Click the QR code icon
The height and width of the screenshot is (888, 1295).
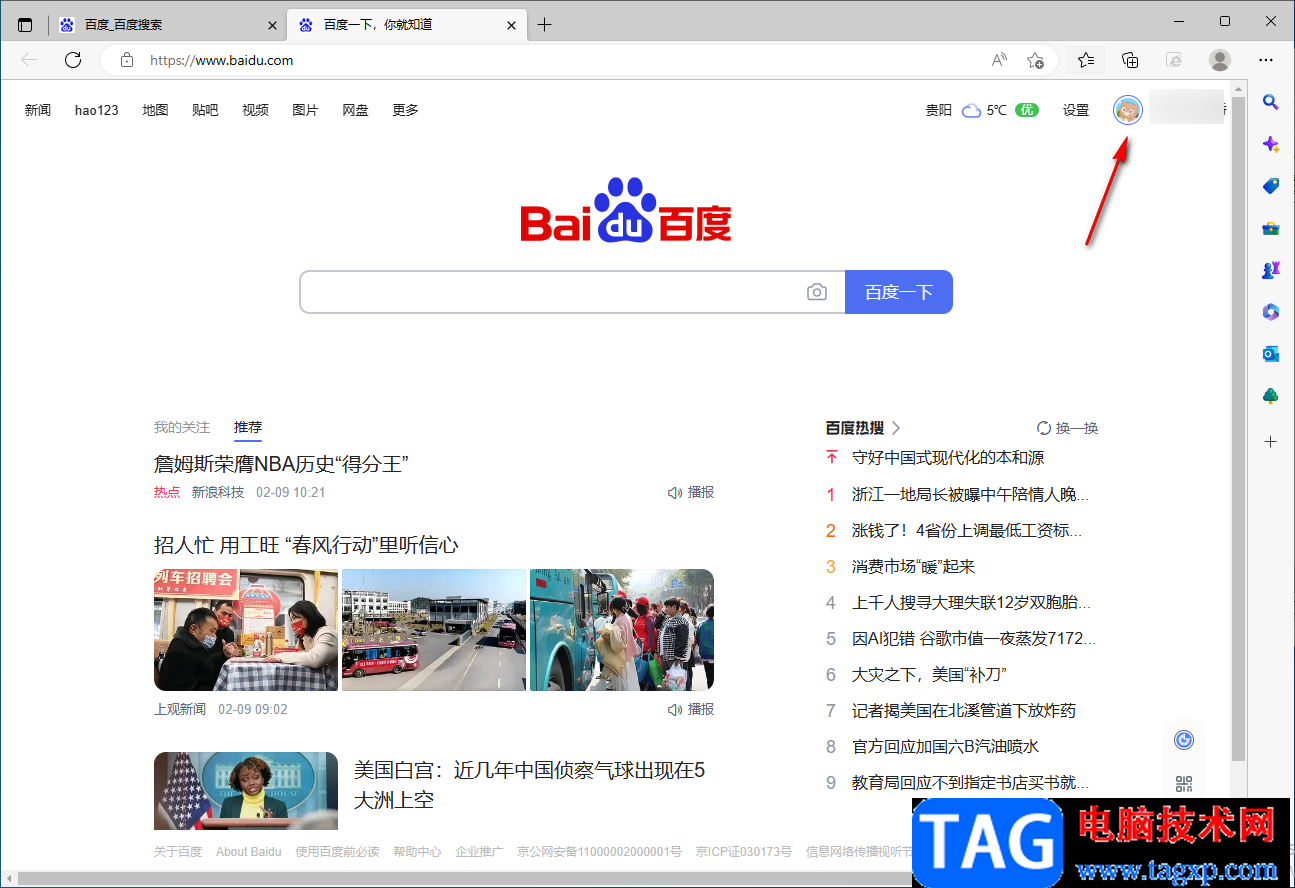coord(1184,784)
